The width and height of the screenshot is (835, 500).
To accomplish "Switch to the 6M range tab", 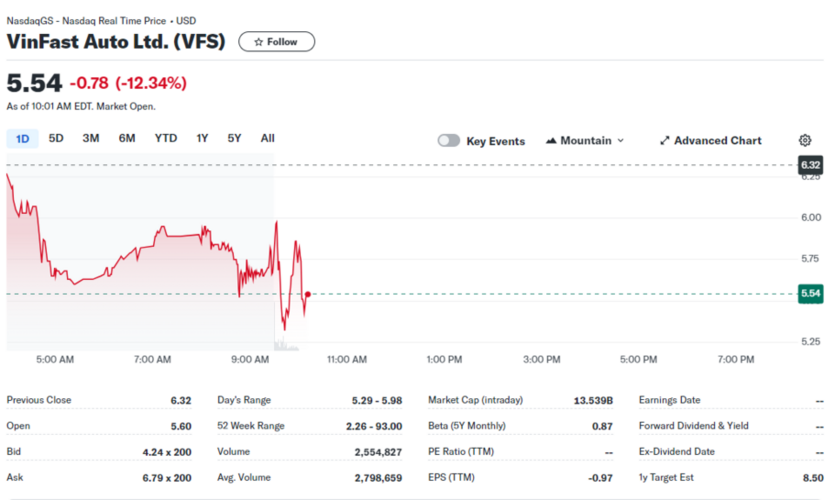I will [x=127, y=138].
